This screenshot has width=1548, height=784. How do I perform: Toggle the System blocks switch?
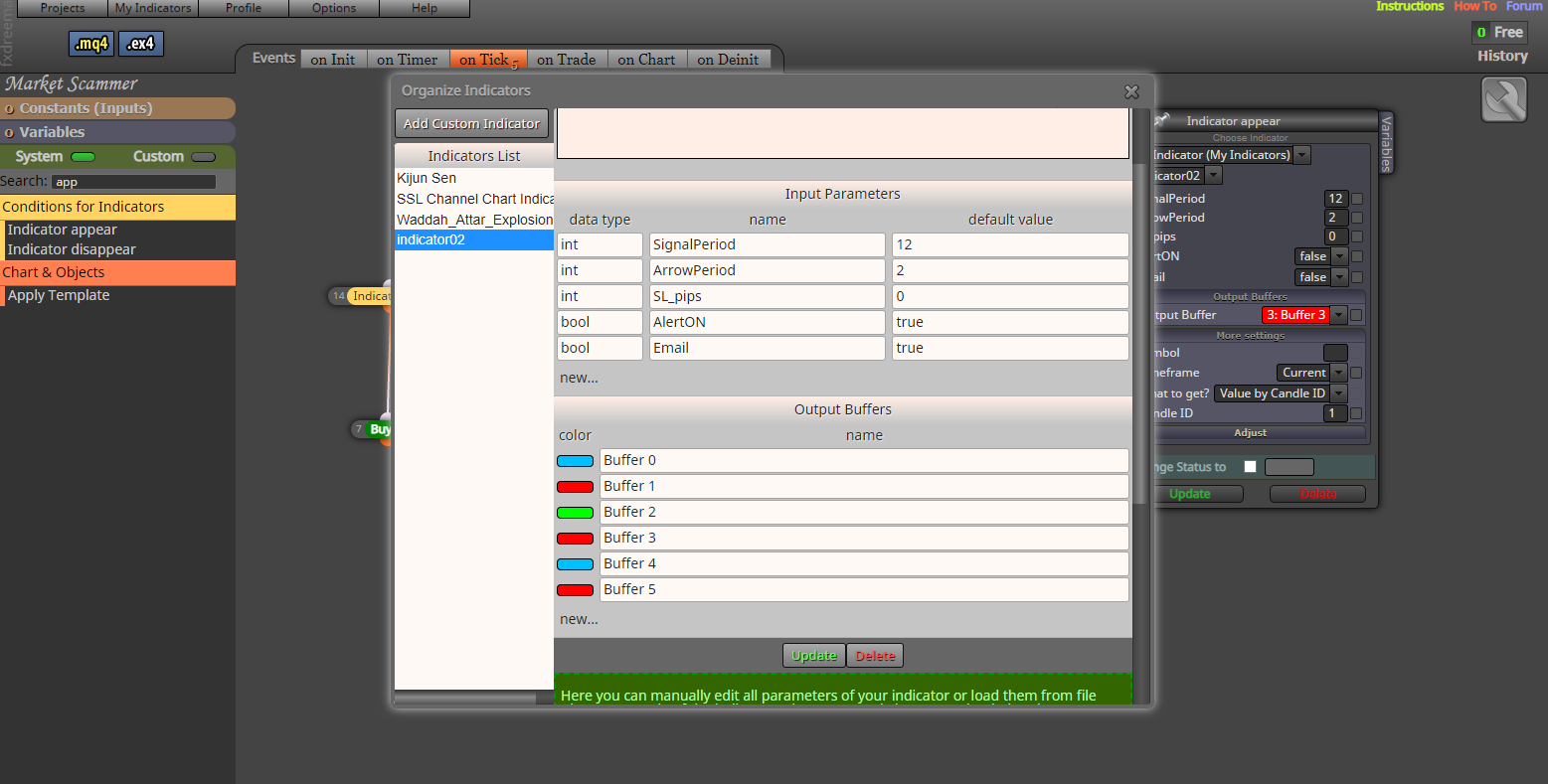point(84,157)
